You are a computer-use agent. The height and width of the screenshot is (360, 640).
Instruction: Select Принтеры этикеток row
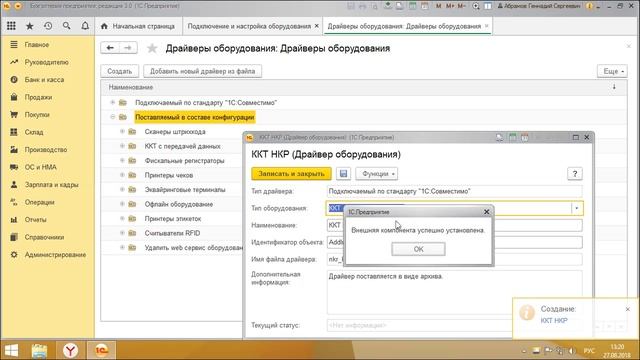[173, 219]
